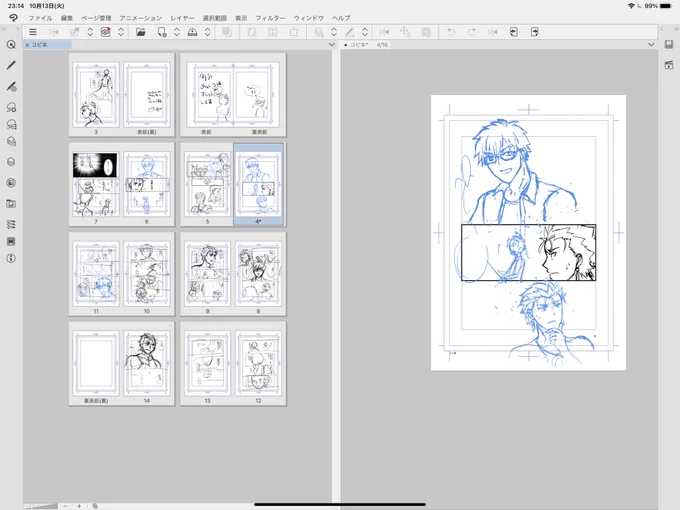The width and height of the screenshot is (680, 510).
Task: Open the ウィンドウ menu
Action: pos(309,18)
